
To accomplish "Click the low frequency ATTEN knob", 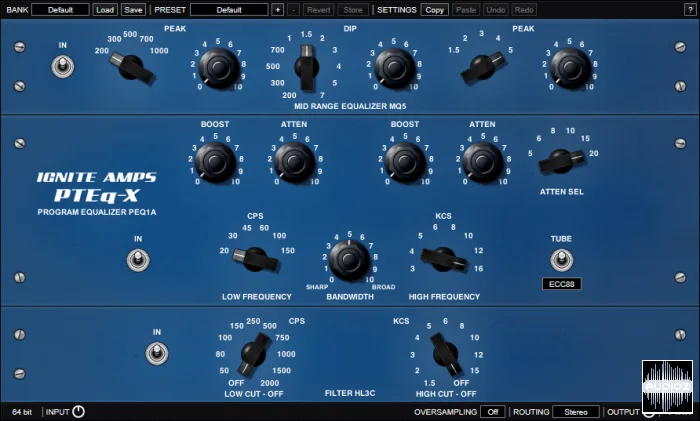I will point(294,162).
